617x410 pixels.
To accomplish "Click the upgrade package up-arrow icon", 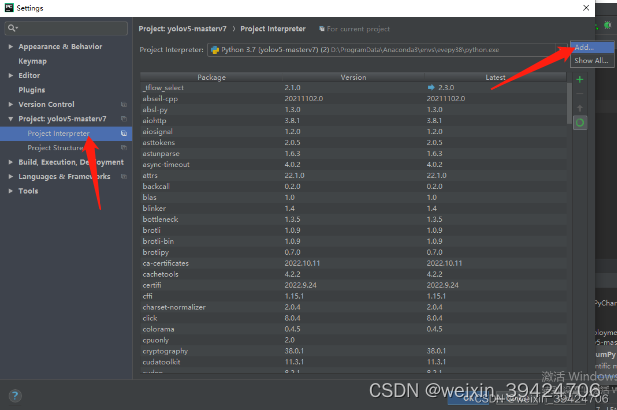I will click(580, 108).
